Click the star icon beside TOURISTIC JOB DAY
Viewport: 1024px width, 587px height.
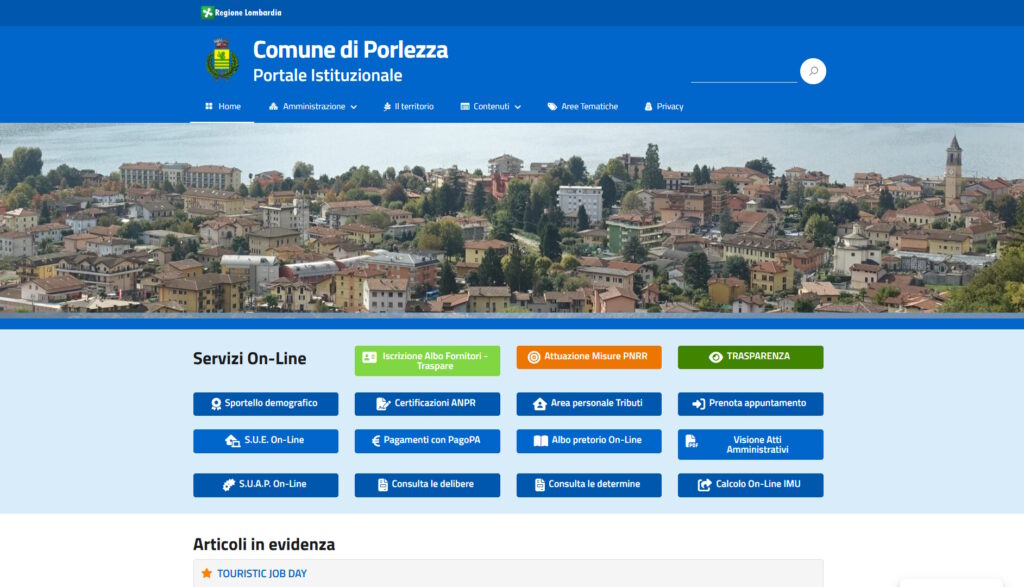click(x=206, y=573)
